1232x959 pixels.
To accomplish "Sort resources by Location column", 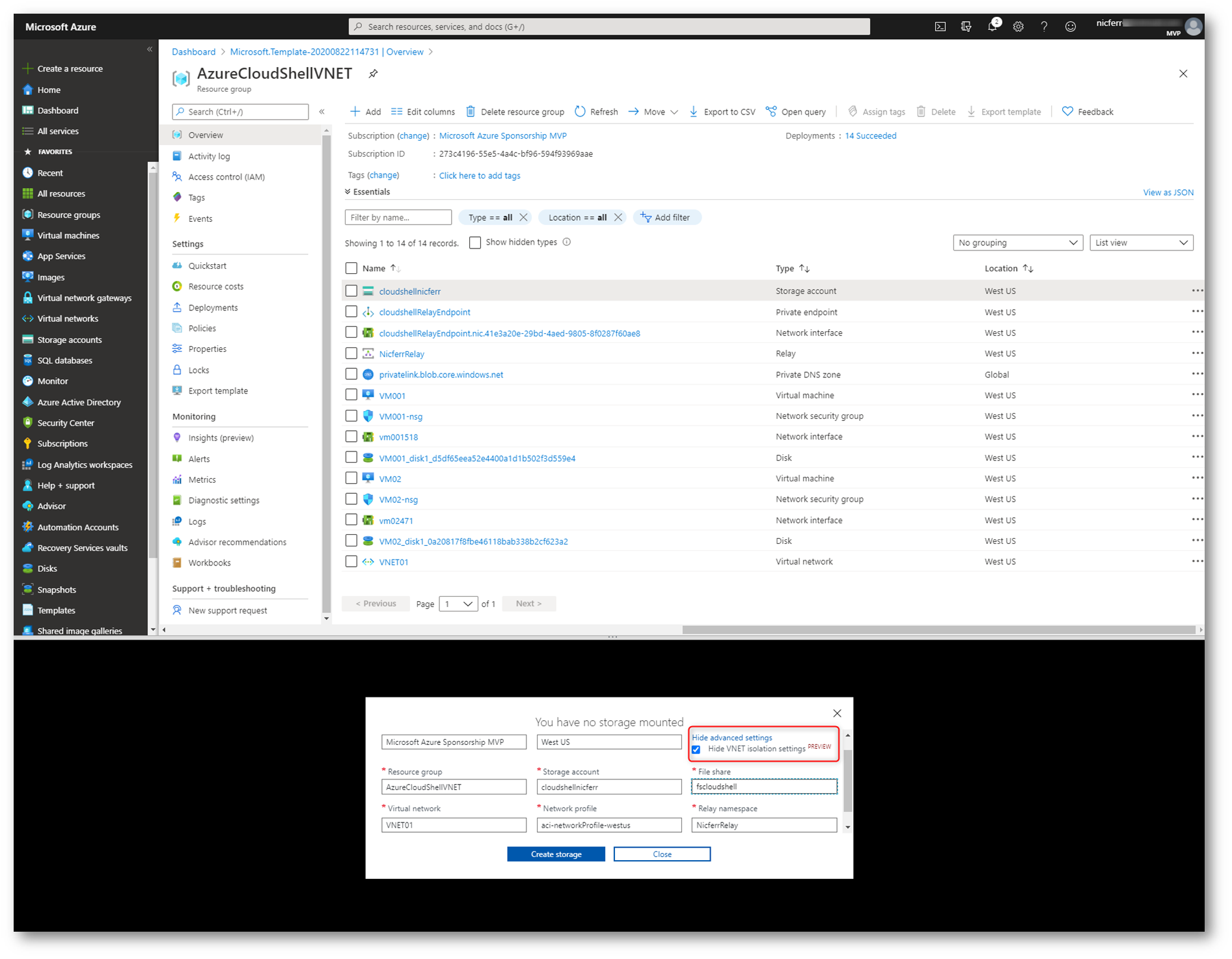I will pyautogui.click(x=1009, y=268).
